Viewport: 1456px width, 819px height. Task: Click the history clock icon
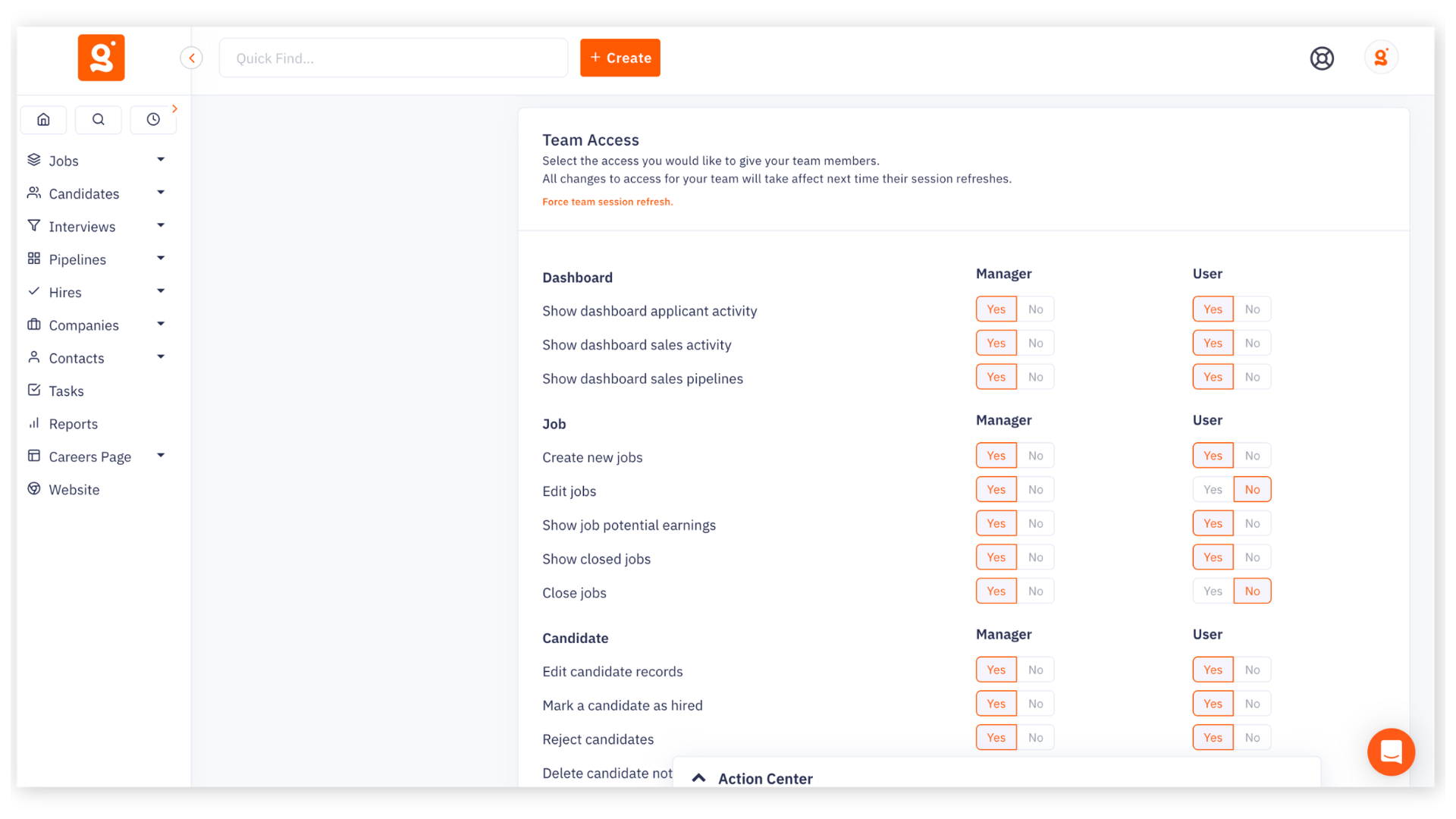tap(153, 119)
